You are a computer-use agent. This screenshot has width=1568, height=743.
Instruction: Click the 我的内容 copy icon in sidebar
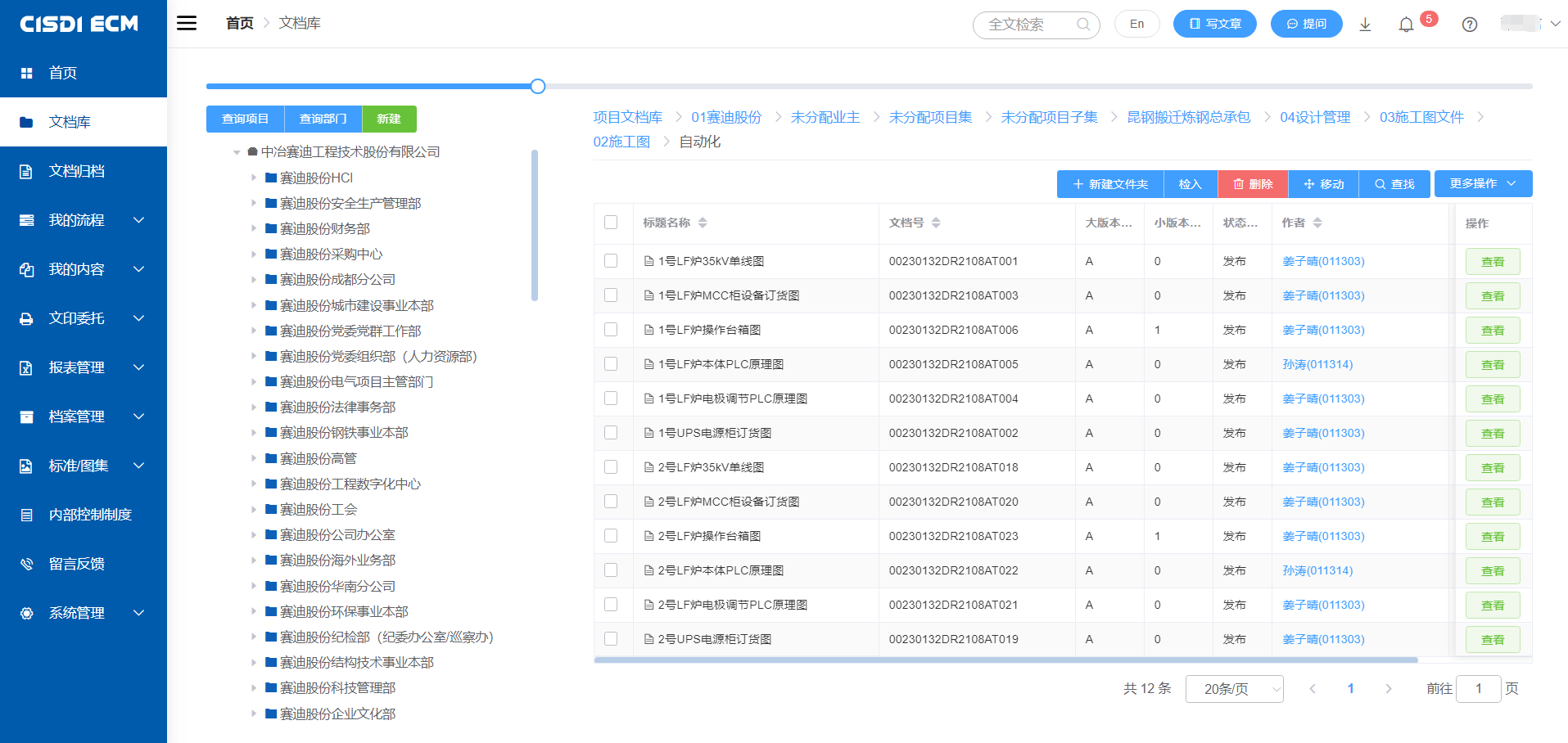(26, 269)
